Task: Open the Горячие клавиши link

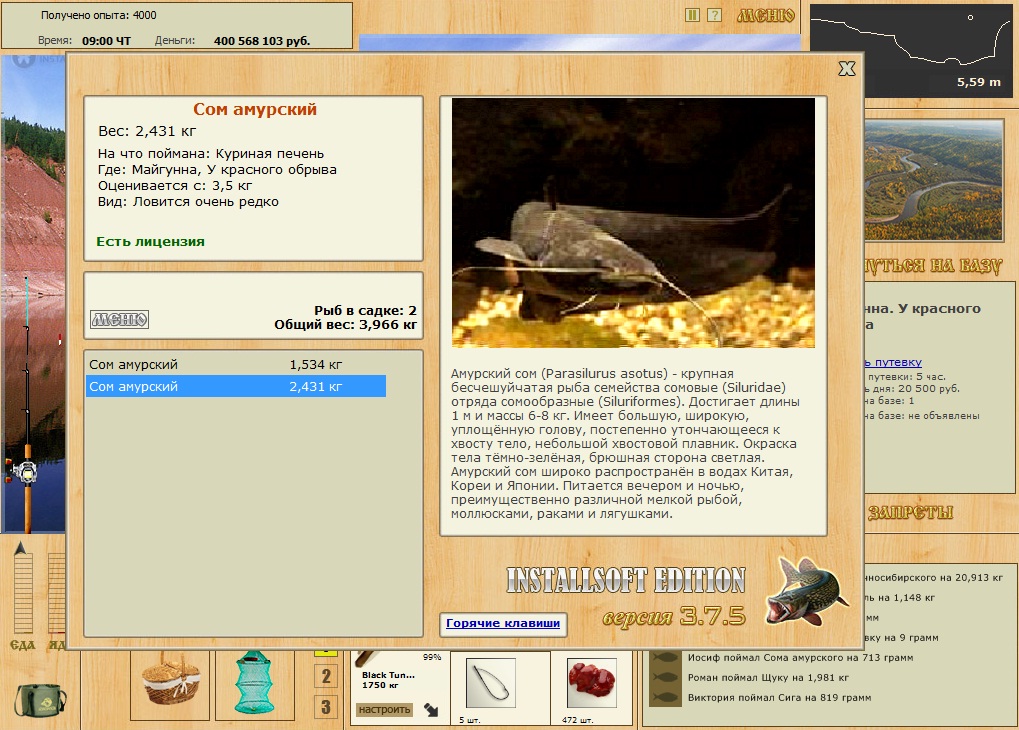Action: pyautogui.click(x=502, y=623)
